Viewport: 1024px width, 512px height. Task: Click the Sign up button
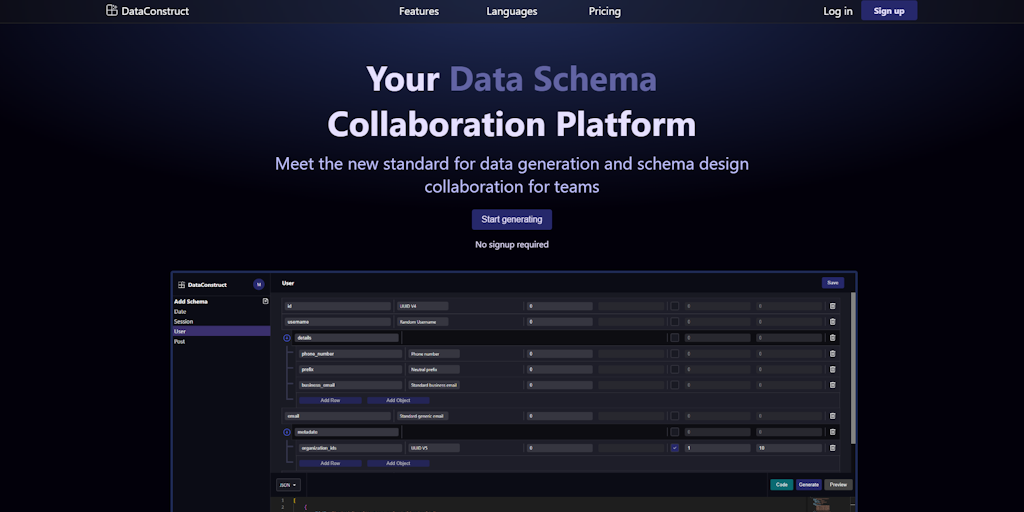(888, 11)
